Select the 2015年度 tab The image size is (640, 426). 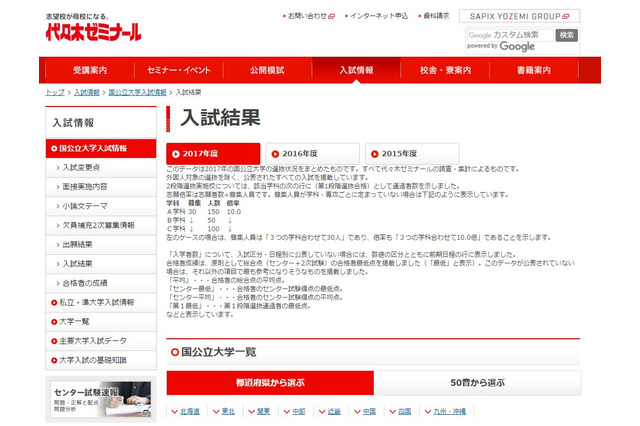412,154
